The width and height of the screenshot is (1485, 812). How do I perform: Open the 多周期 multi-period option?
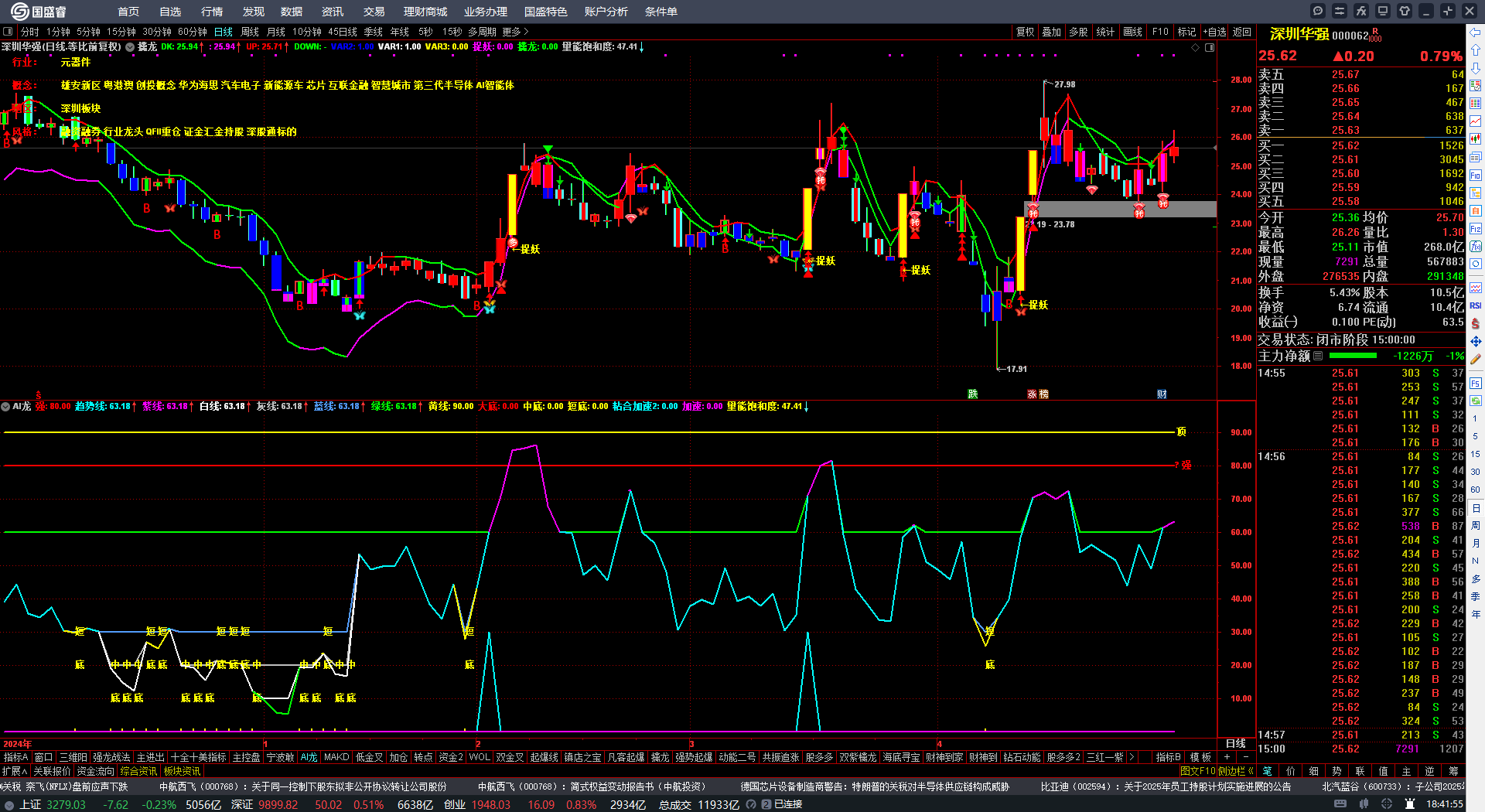[482, 32]
